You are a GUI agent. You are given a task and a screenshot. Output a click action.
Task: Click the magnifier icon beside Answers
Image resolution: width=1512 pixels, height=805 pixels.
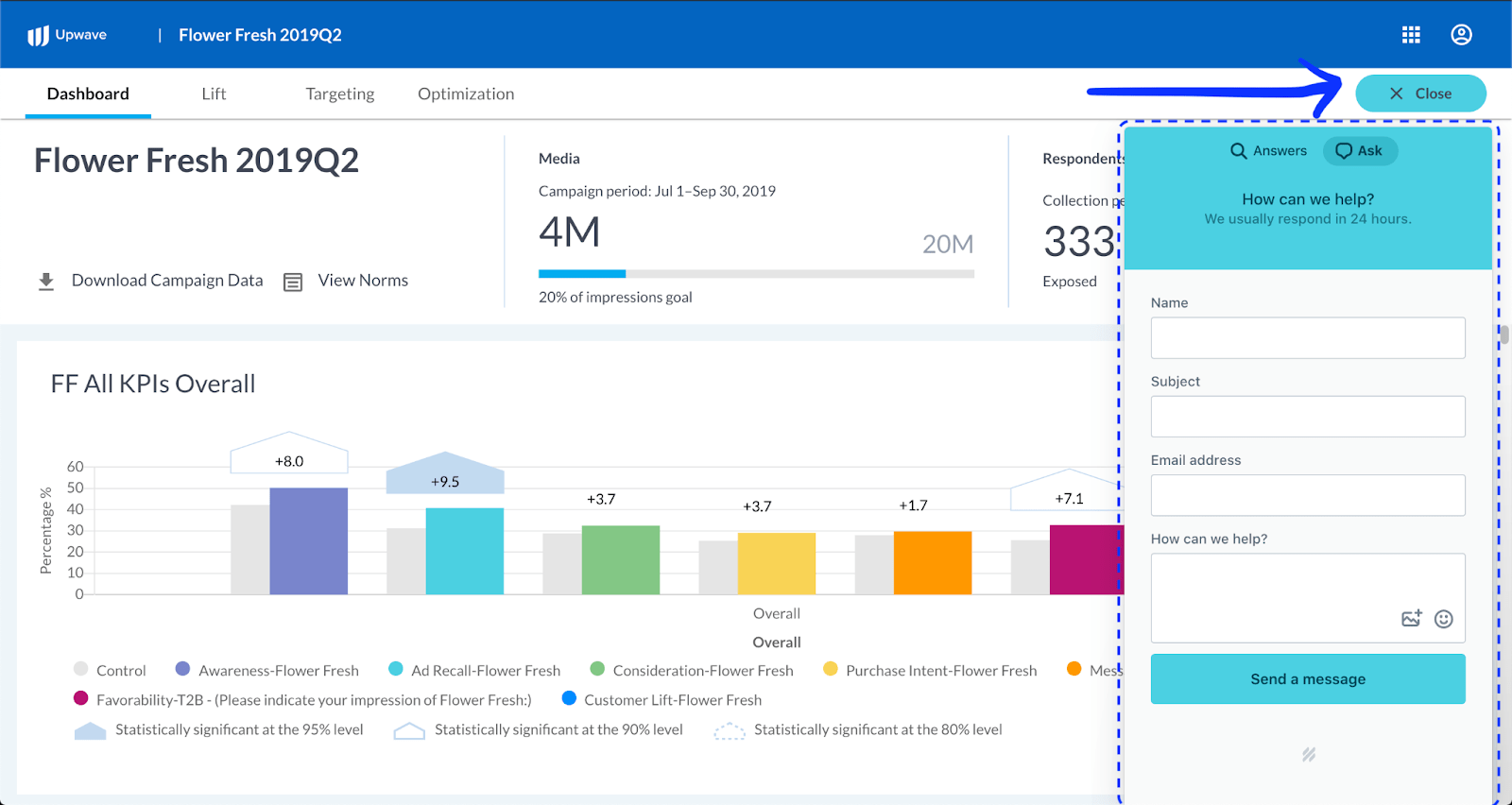(1238, 151)
